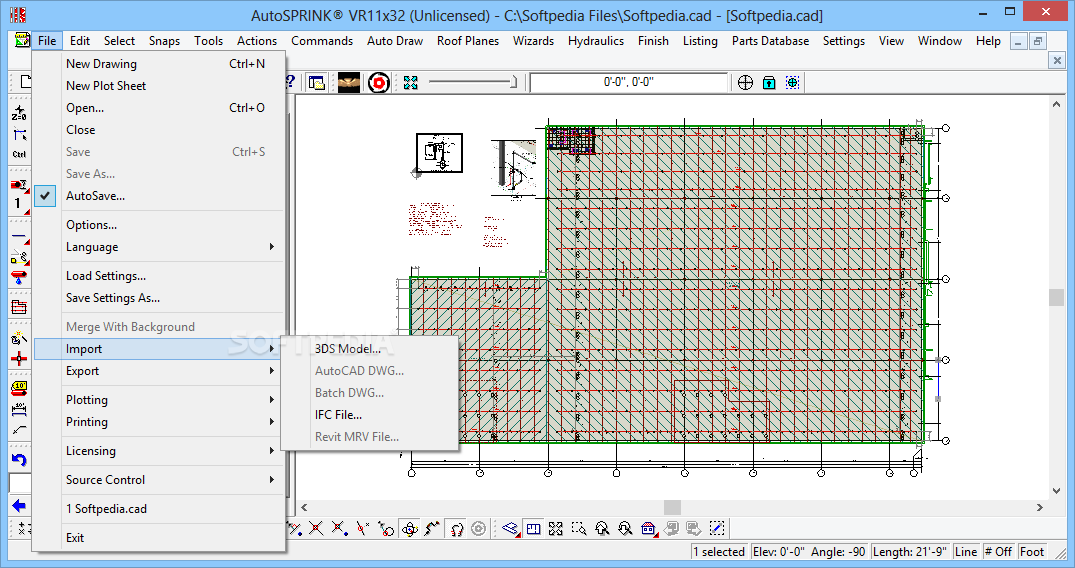Image resolution: width=1075 pixels, height=568 pixels.
Task: Open the properties window toolbar icon
Action: (x=316, y=83)
